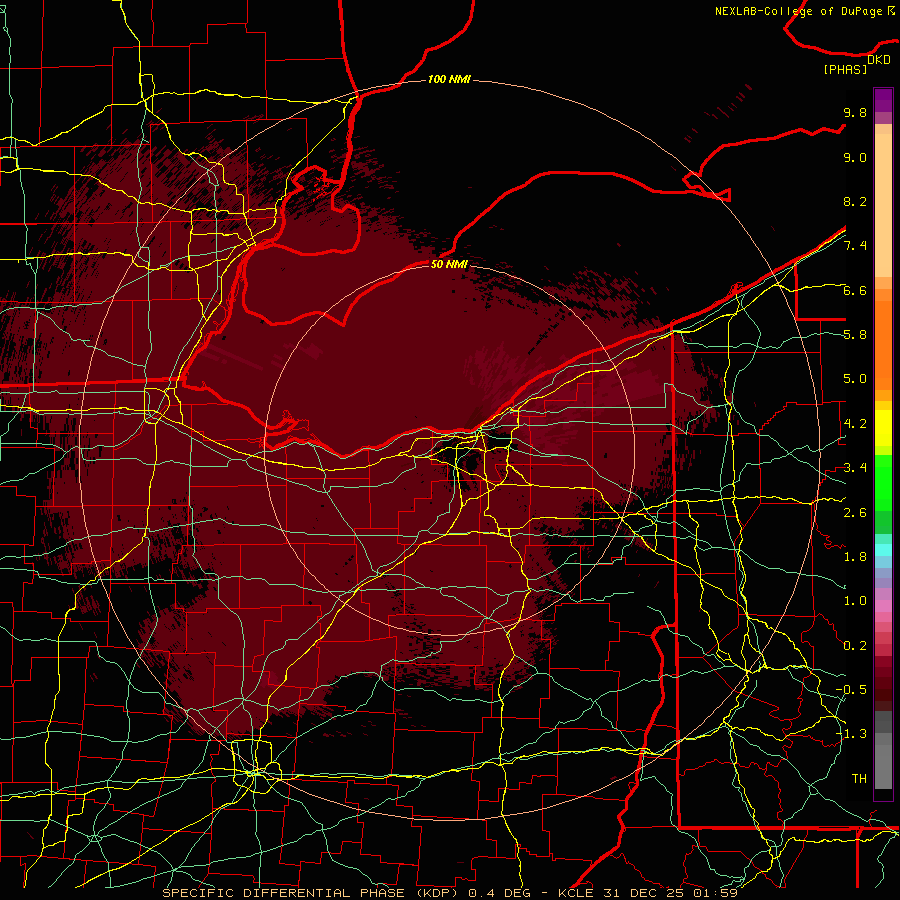Select the 7.4 scale value

pyautogui.click(x=855, y=246)
